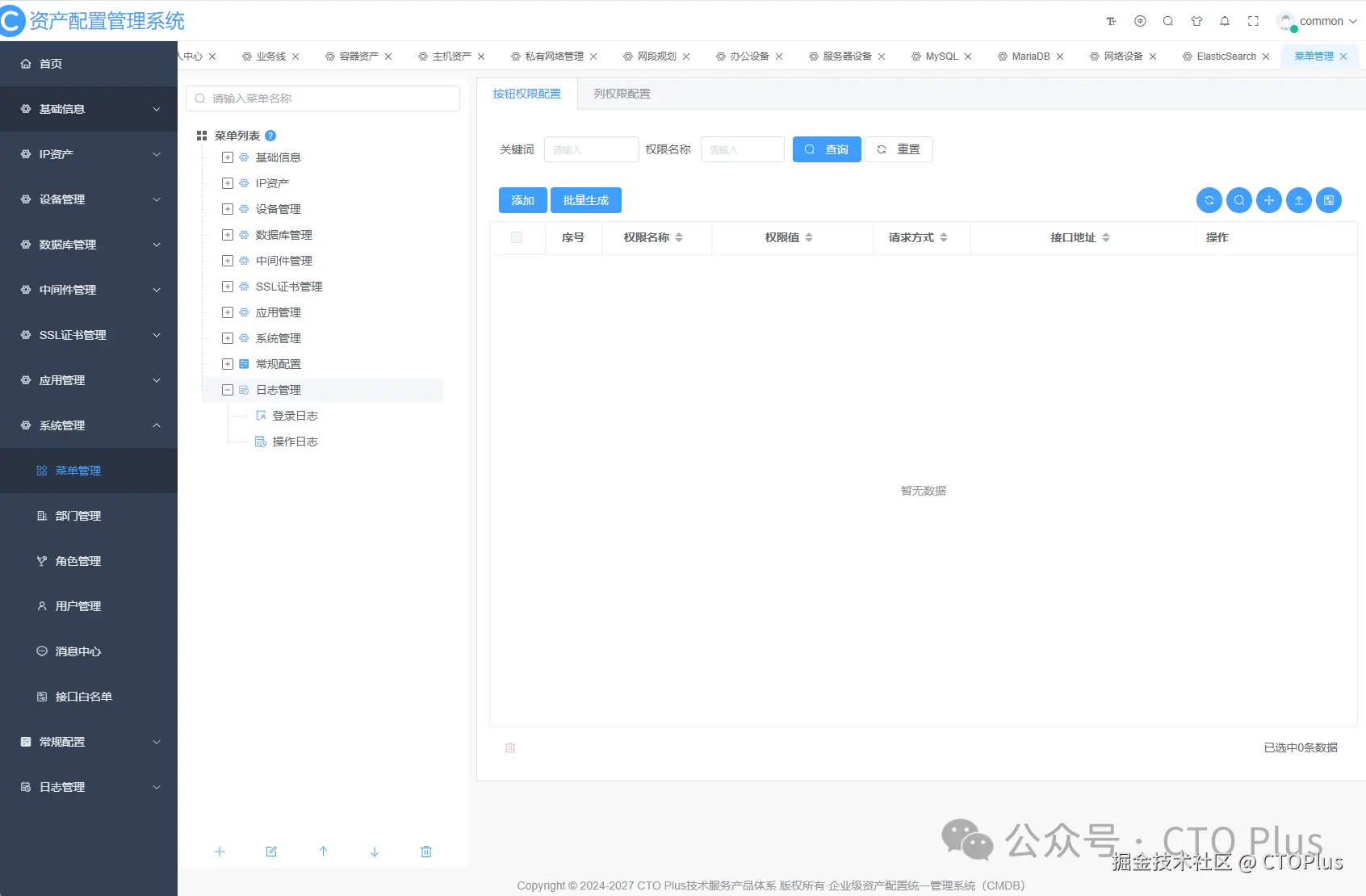Open the column search icon on toolbar

pos(1238,200)
